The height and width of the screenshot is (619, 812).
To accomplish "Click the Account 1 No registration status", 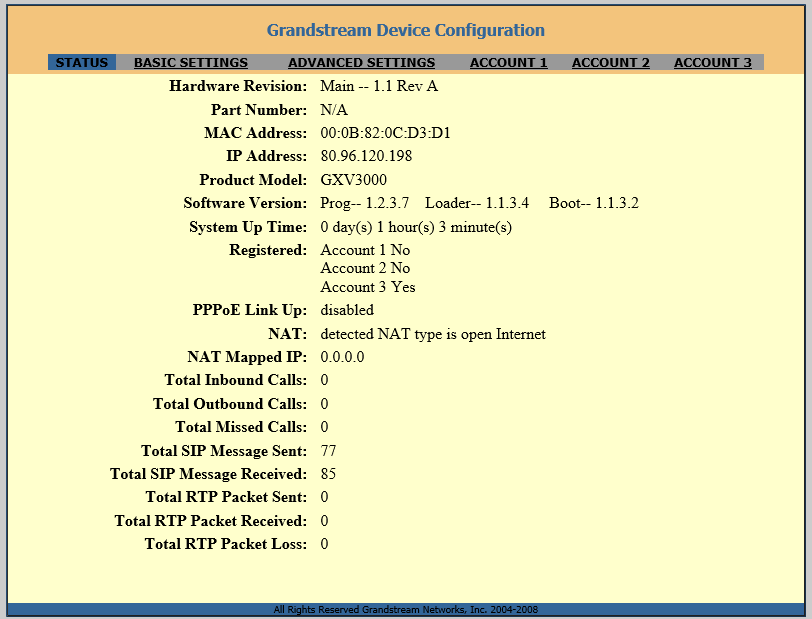I will [365, 250].
